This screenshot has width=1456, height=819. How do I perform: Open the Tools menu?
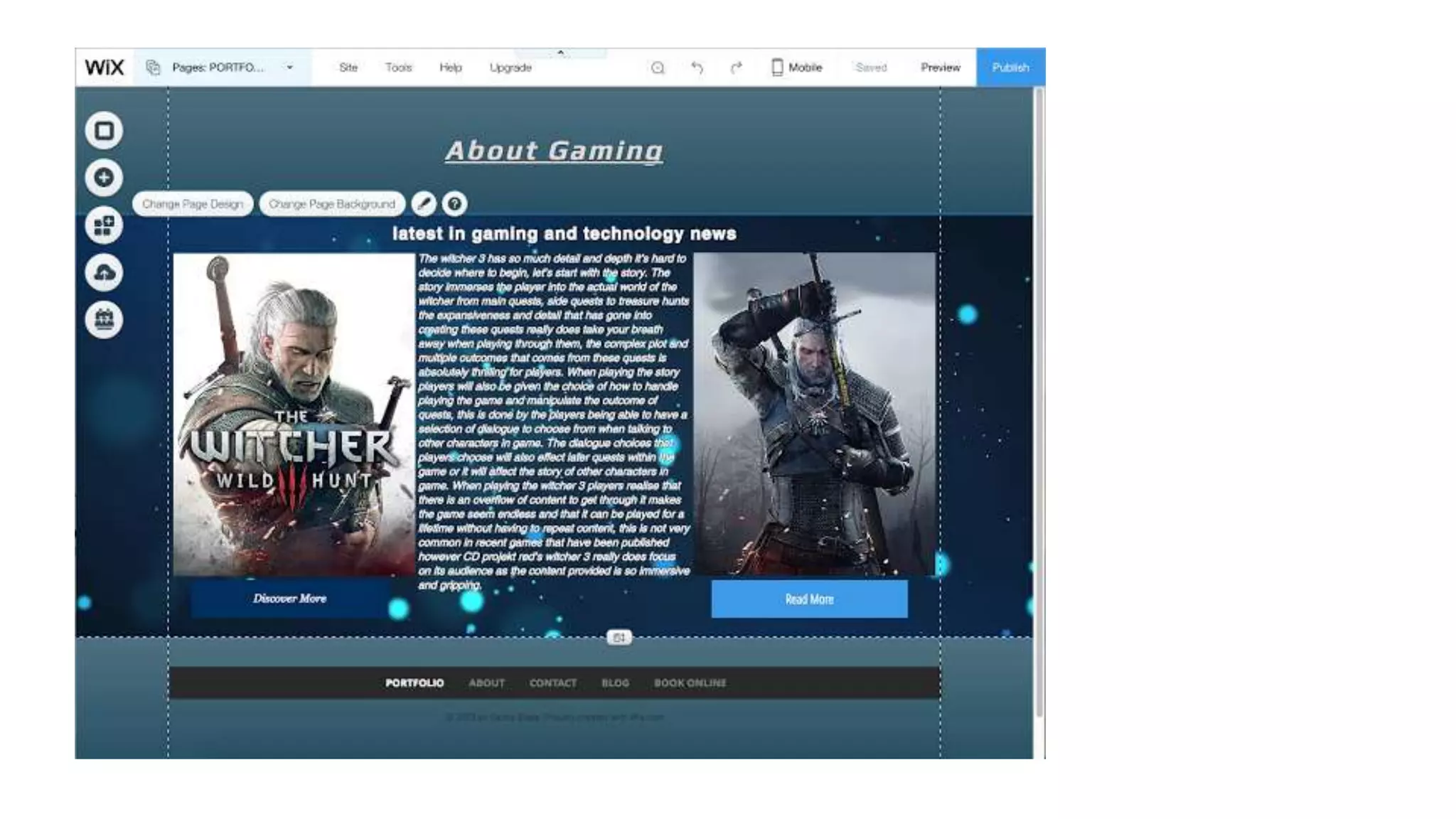398,68
